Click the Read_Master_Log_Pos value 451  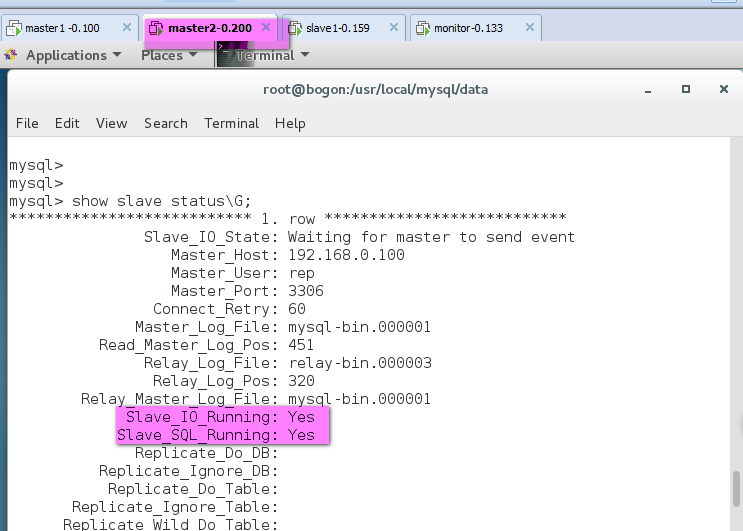coord(301,345)
